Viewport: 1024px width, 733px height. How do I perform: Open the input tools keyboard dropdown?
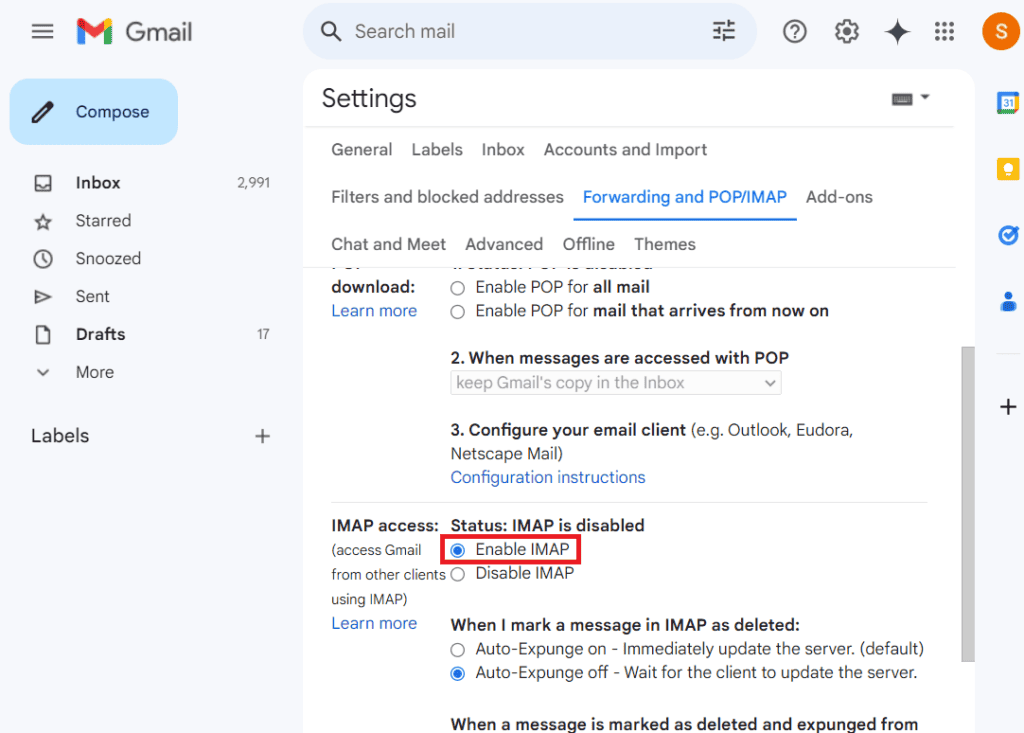coord(910,98)
